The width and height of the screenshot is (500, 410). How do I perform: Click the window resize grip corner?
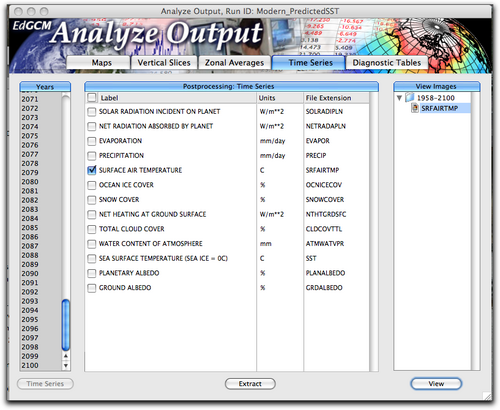(x=487, y=396)
